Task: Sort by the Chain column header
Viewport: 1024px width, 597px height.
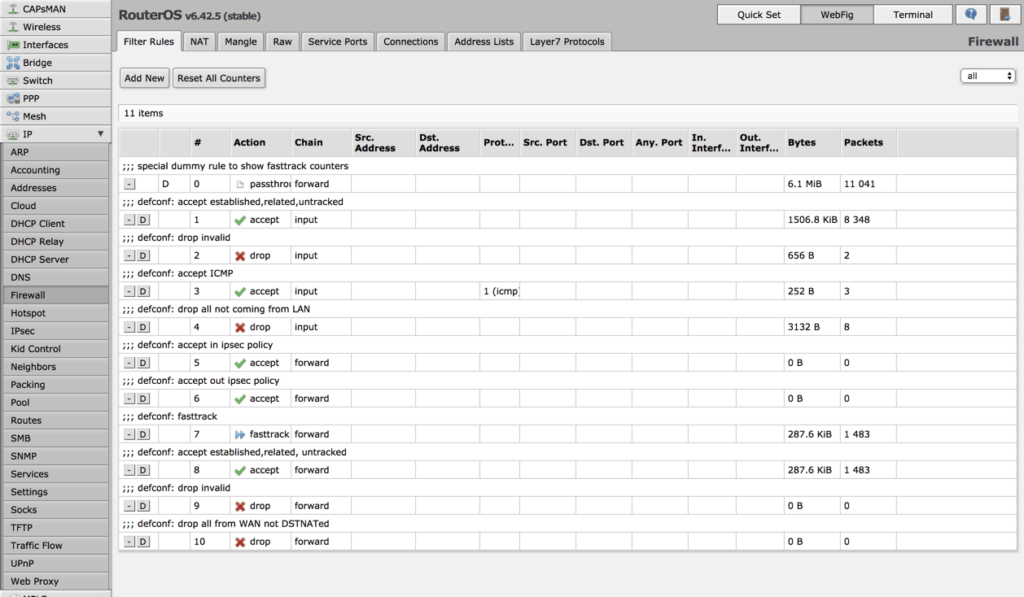Action: pyautogui.click(x=321, y=142)
